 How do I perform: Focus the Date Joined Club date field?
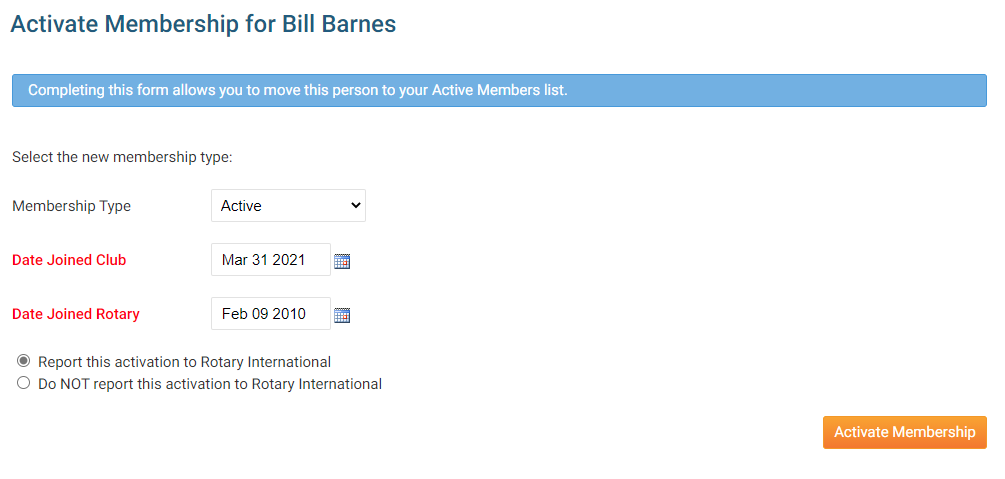click(x=270, y=260)
